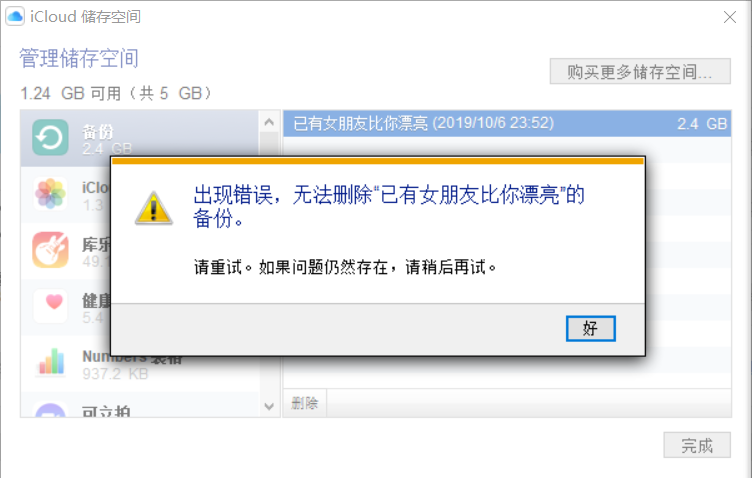Click the Numbers bar chart icon
The width and height of the screenshot is (752, 478).
[51, 361]
